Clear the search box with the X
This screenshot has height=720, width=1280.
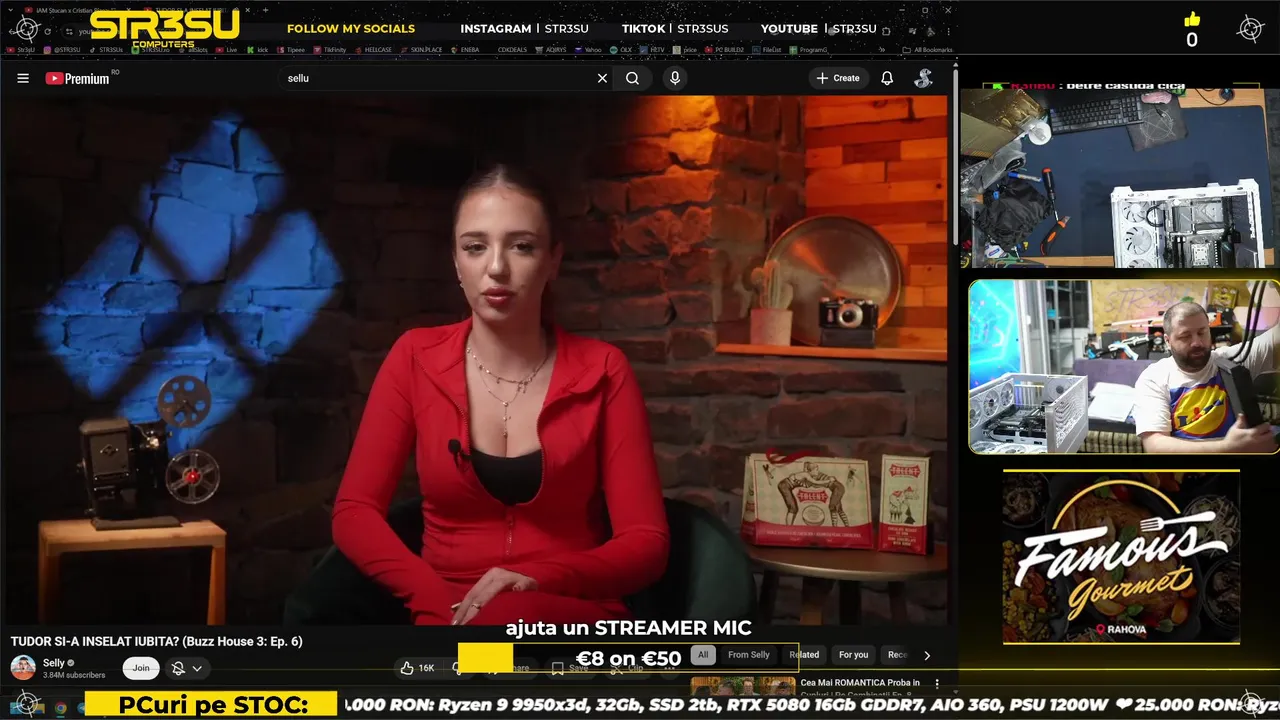[602, 78]
